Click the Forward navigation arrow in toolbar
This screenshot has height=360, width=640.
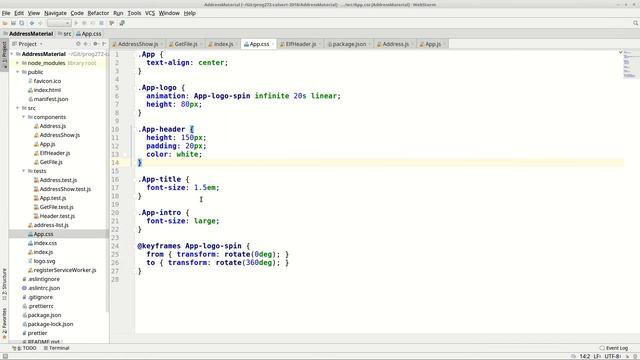click(x=40, y=23)
